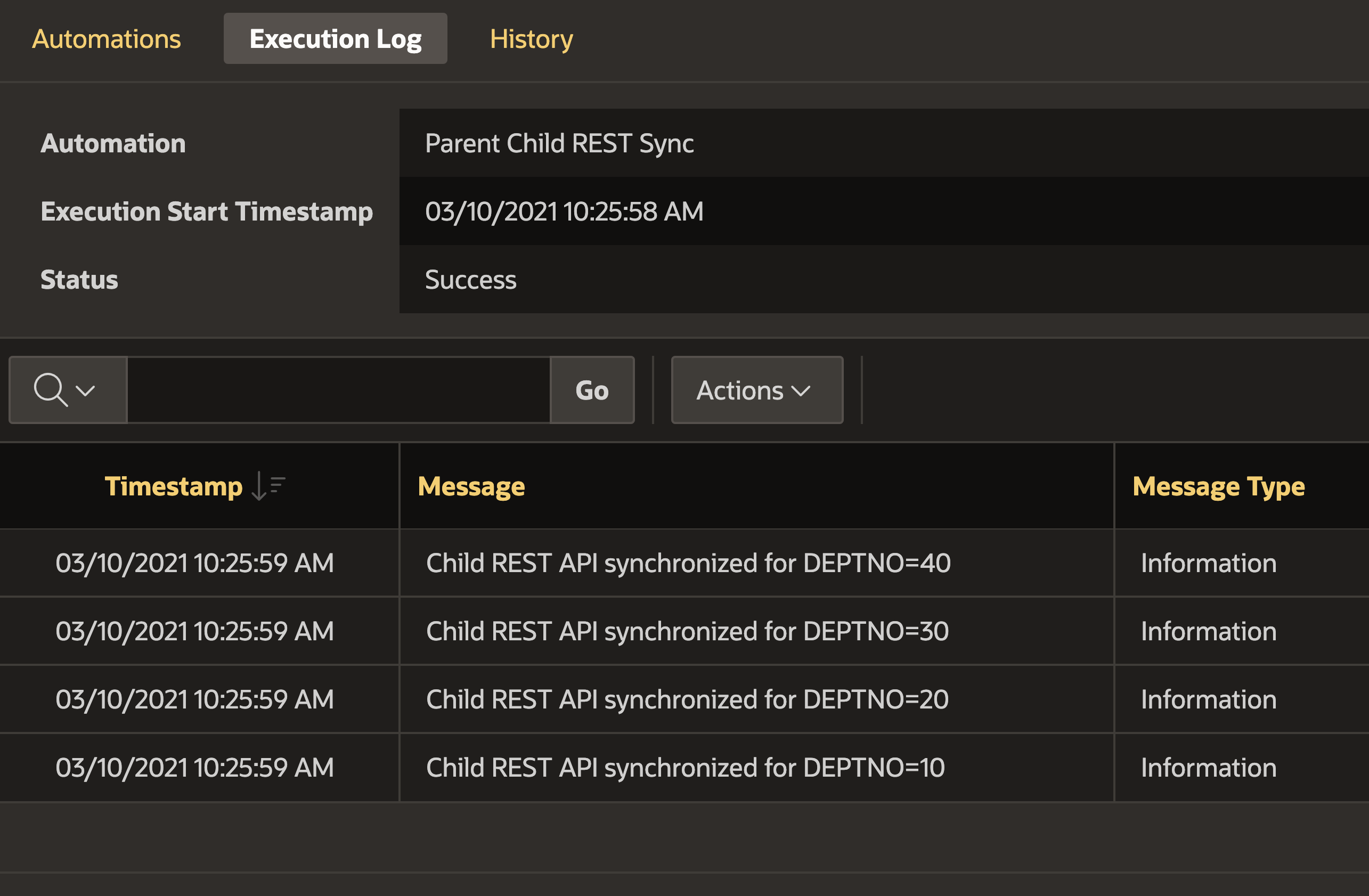This screenshot has height=896, width=1369.
Task: Click the Parent Child REST Sync value
Action: coord(559,143)
